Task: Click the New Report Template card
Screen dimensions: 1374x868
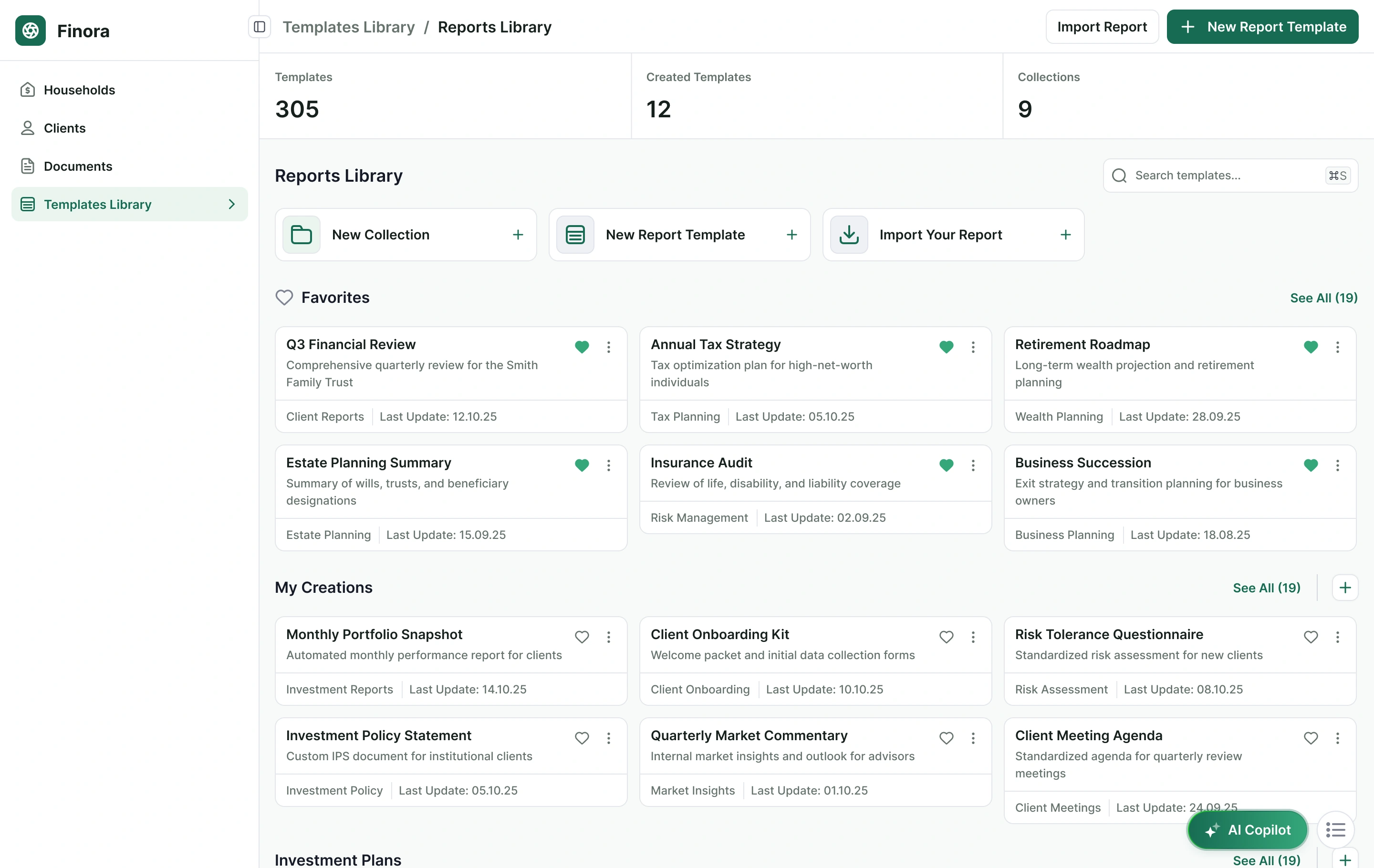Action: 679,234
